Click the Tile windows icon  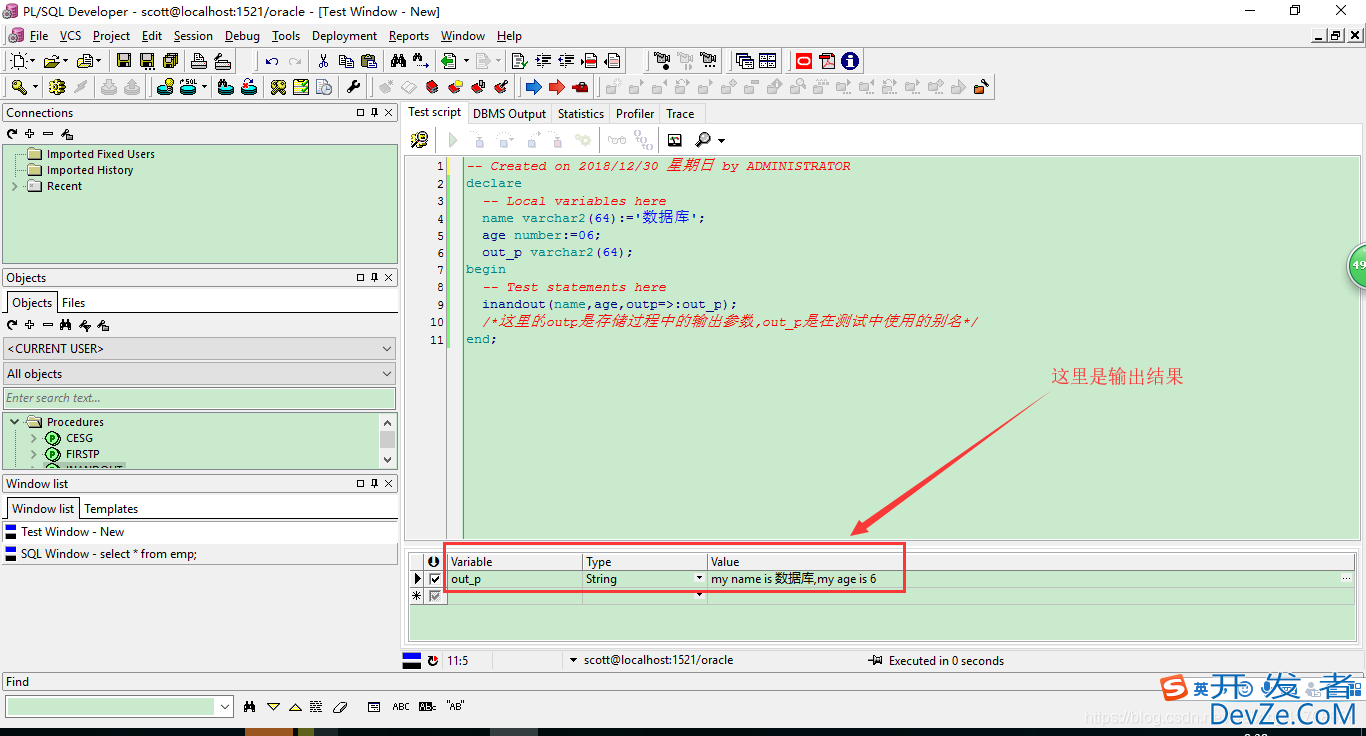pos(768,61)
